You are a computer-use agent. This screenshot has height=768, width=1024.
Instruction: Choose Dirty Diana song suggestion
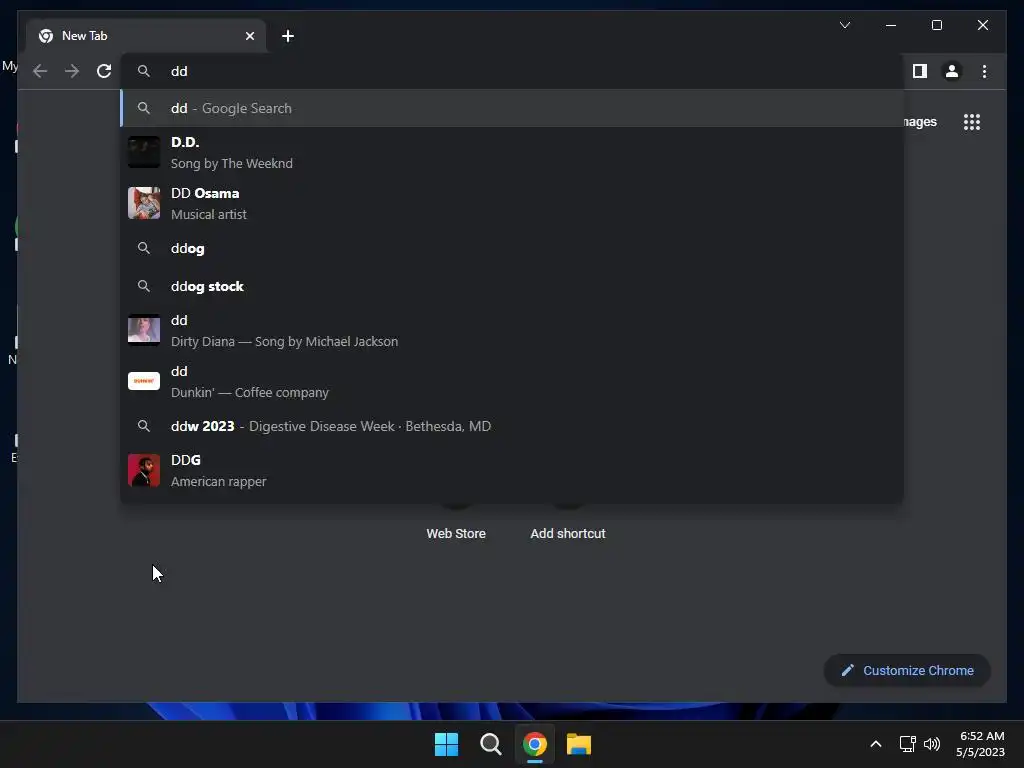click(512, 330)
